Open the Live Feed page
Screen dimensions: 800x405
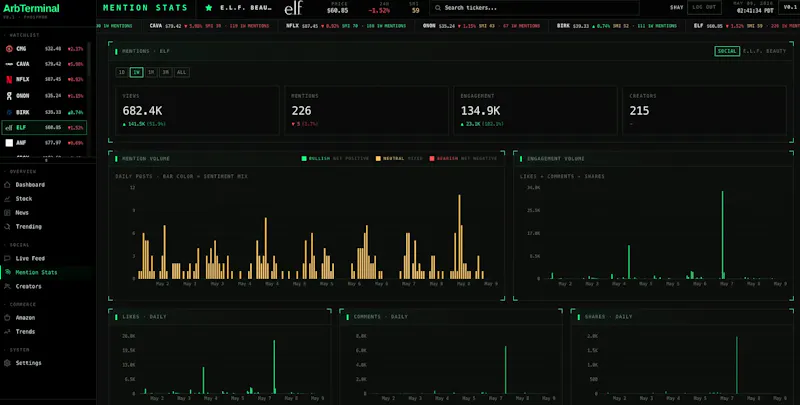pos(30,259)
